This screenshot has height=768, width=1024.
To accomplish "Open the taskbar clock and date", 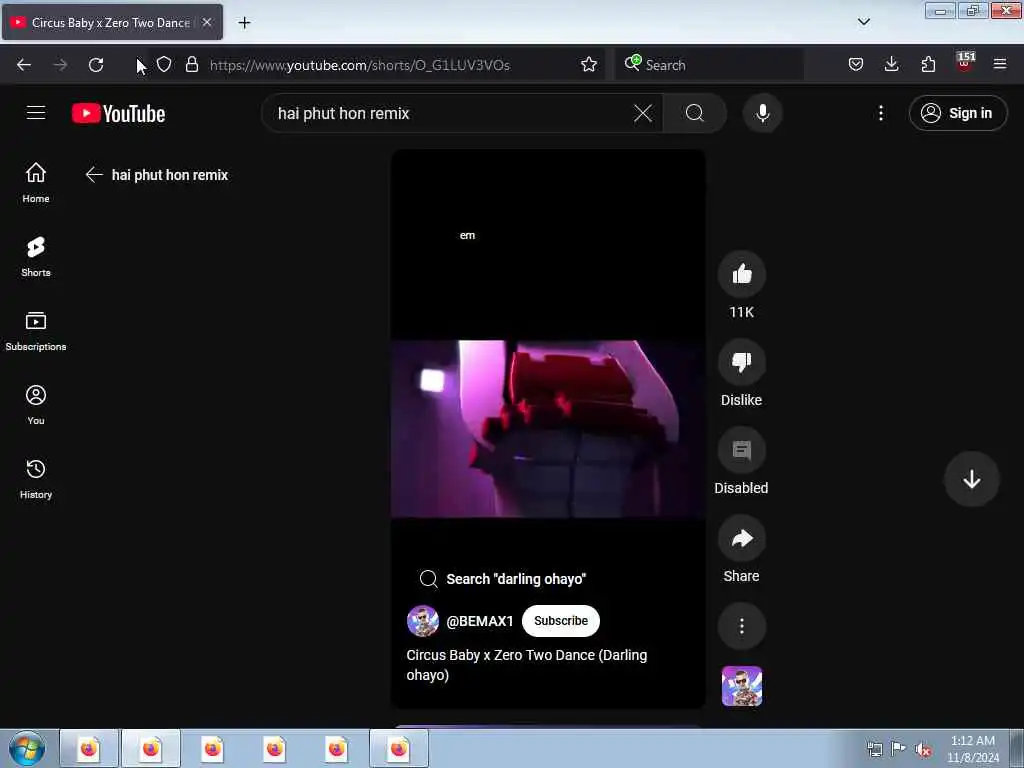I will [972, 748].
